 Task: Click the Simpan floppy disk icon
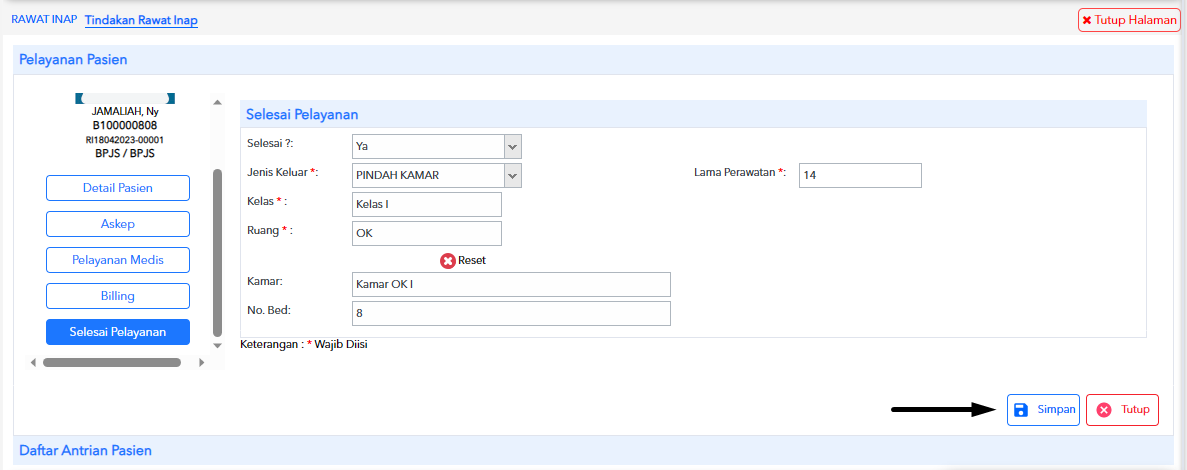pos(1020,409)
